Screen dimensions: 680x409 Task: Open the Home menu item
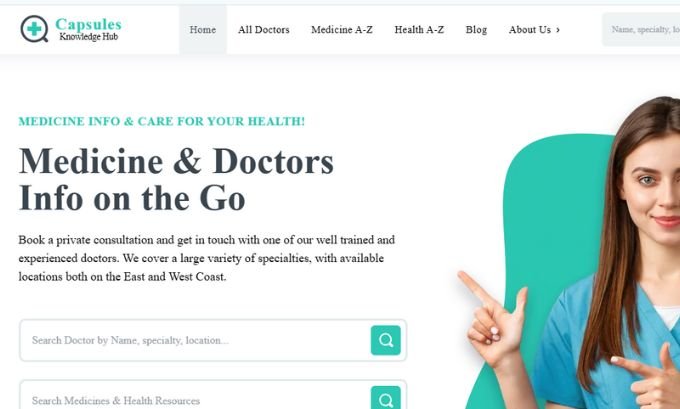coord(203,30)
